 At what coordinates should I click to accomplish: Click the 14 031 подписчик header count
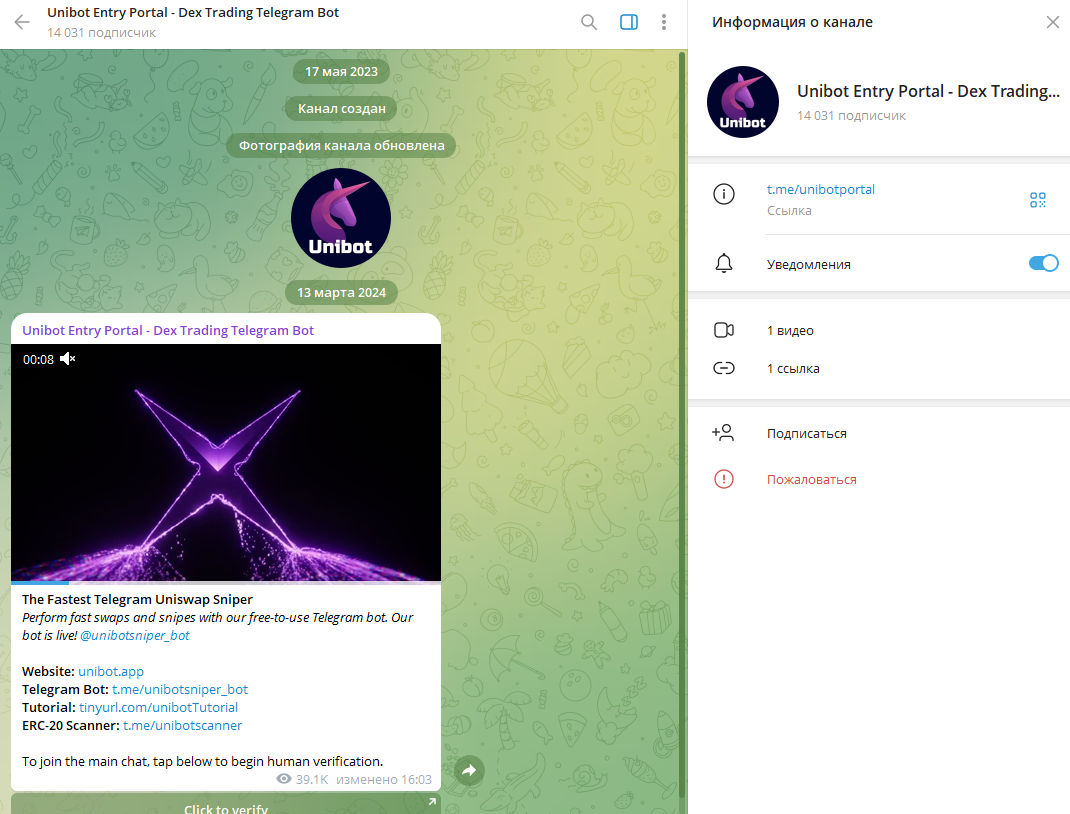tap(102, 32)
